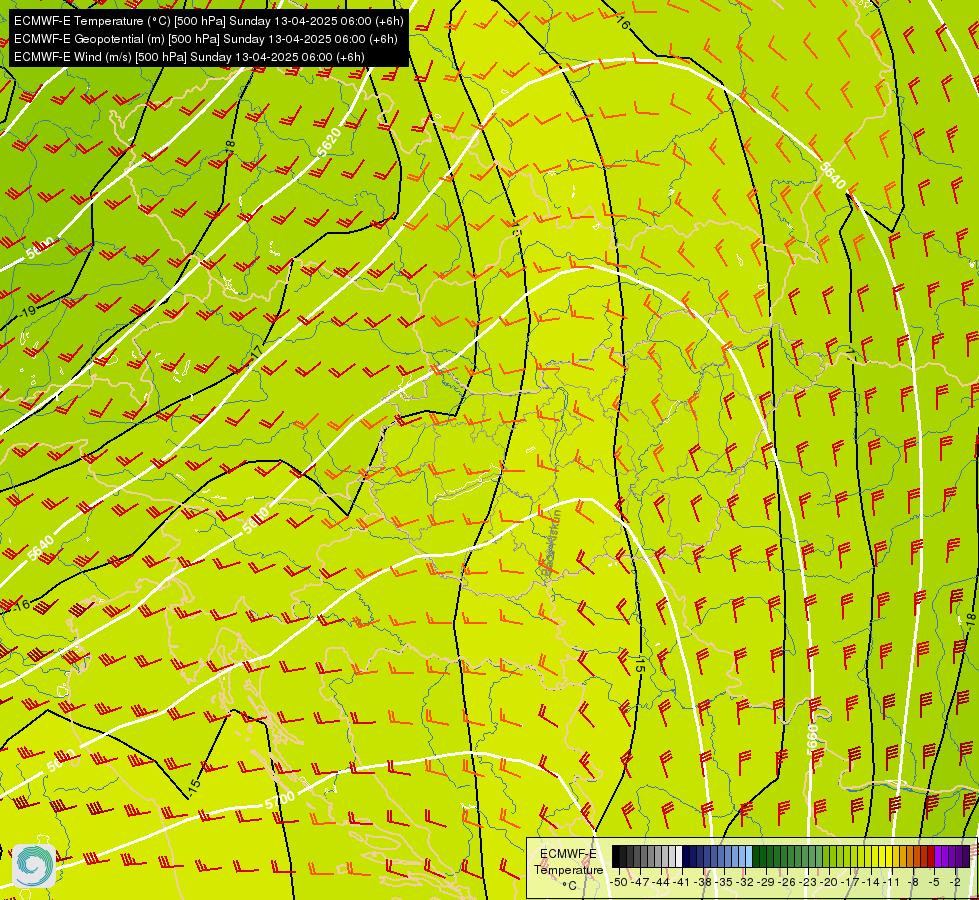Pick the darkest purple last legend swatch
The width and height of the screenshot is (979, 900).
click(966, 856)
